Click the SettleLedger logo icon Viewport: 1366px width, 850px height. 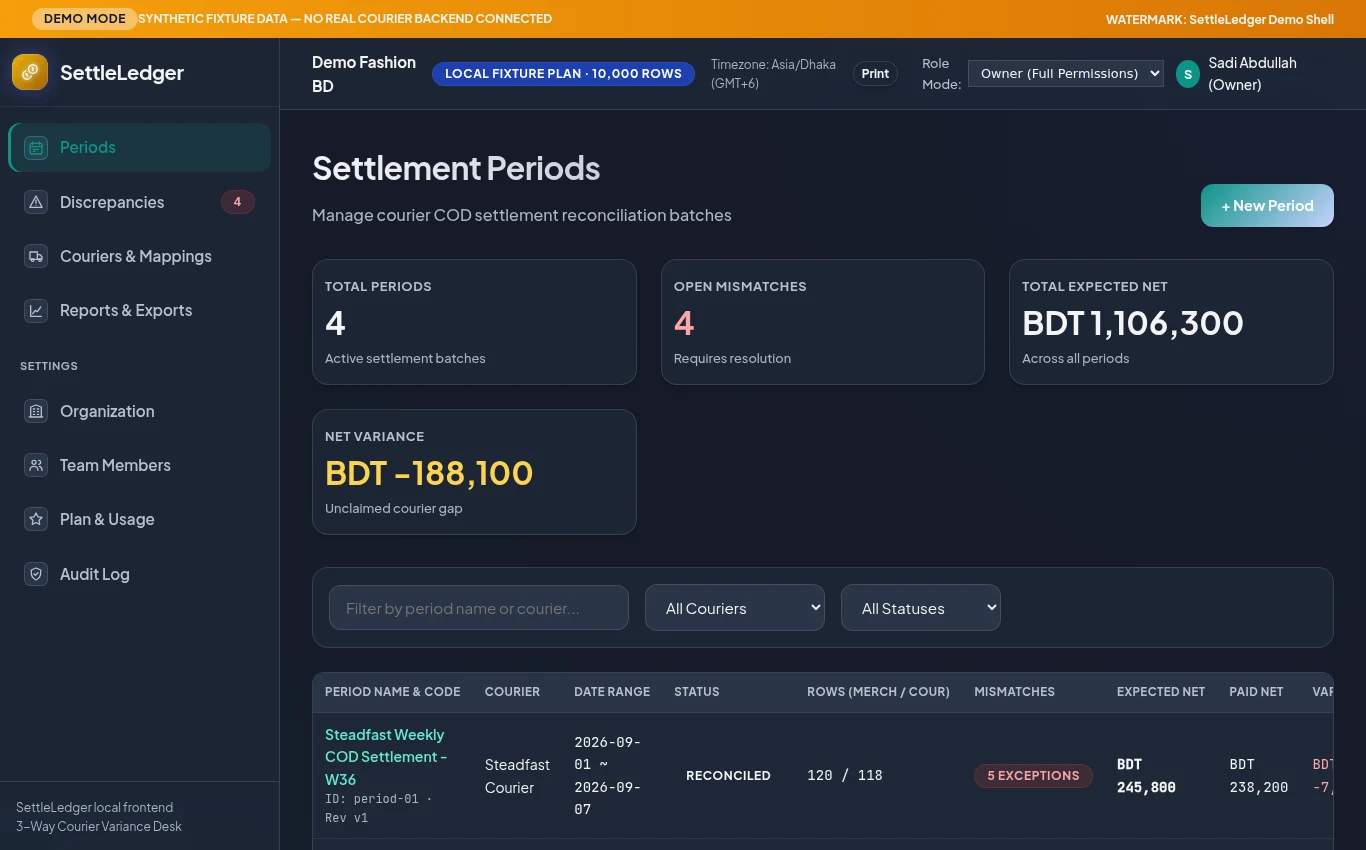click(x=30, y=72)
